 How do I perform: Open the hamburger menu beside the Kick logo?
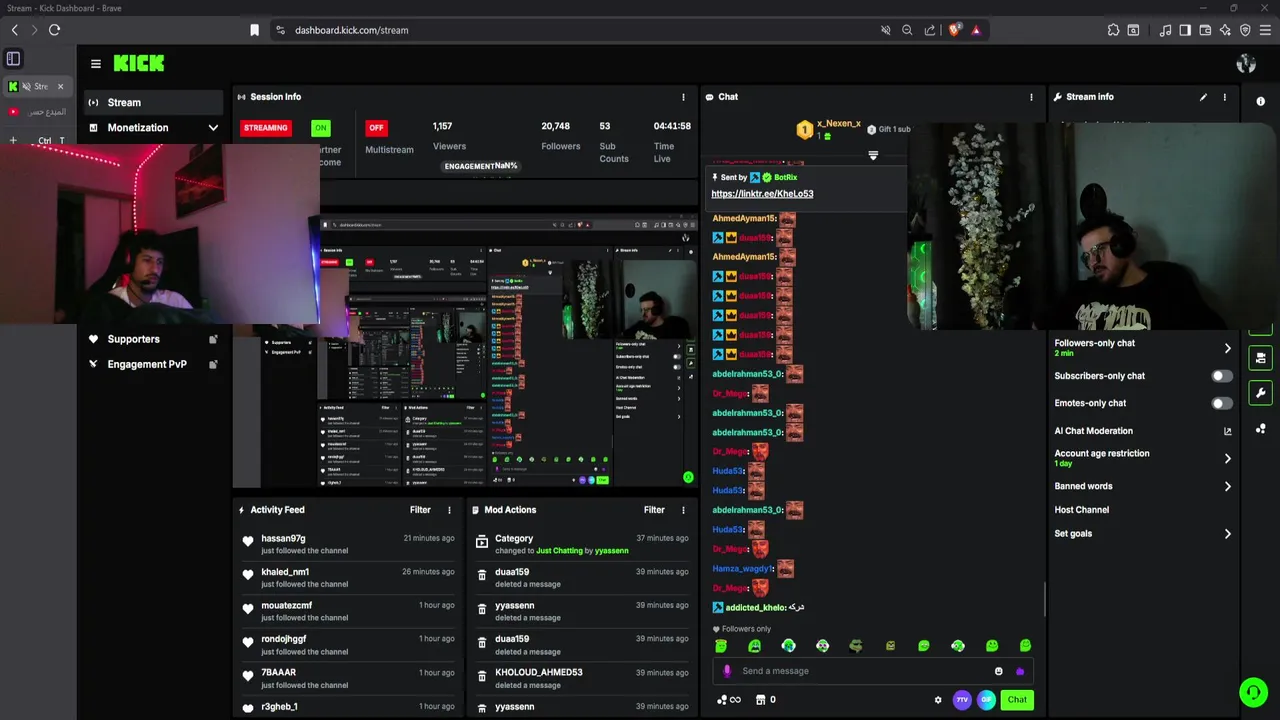(x=96, y=63)
